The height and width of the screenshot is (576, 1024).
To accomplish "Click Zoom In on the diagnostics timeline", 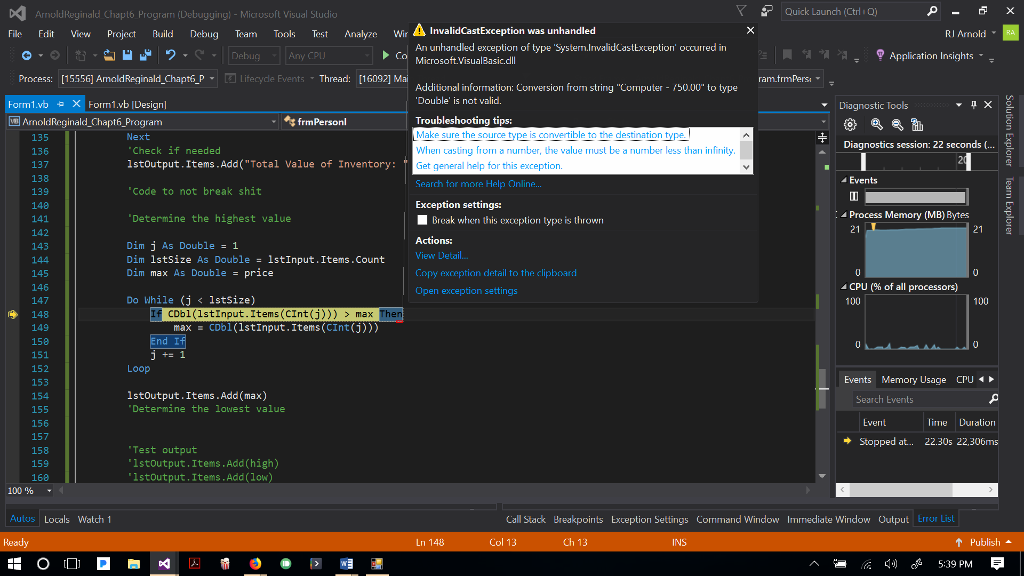I will 877,123.
